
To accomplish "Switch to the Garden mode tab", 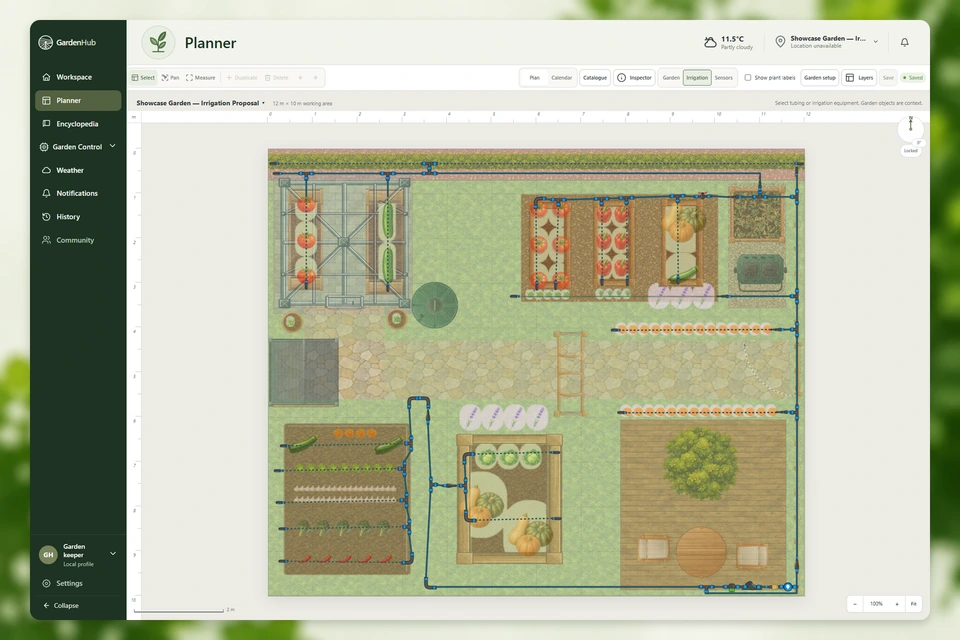I will [671, 78].
